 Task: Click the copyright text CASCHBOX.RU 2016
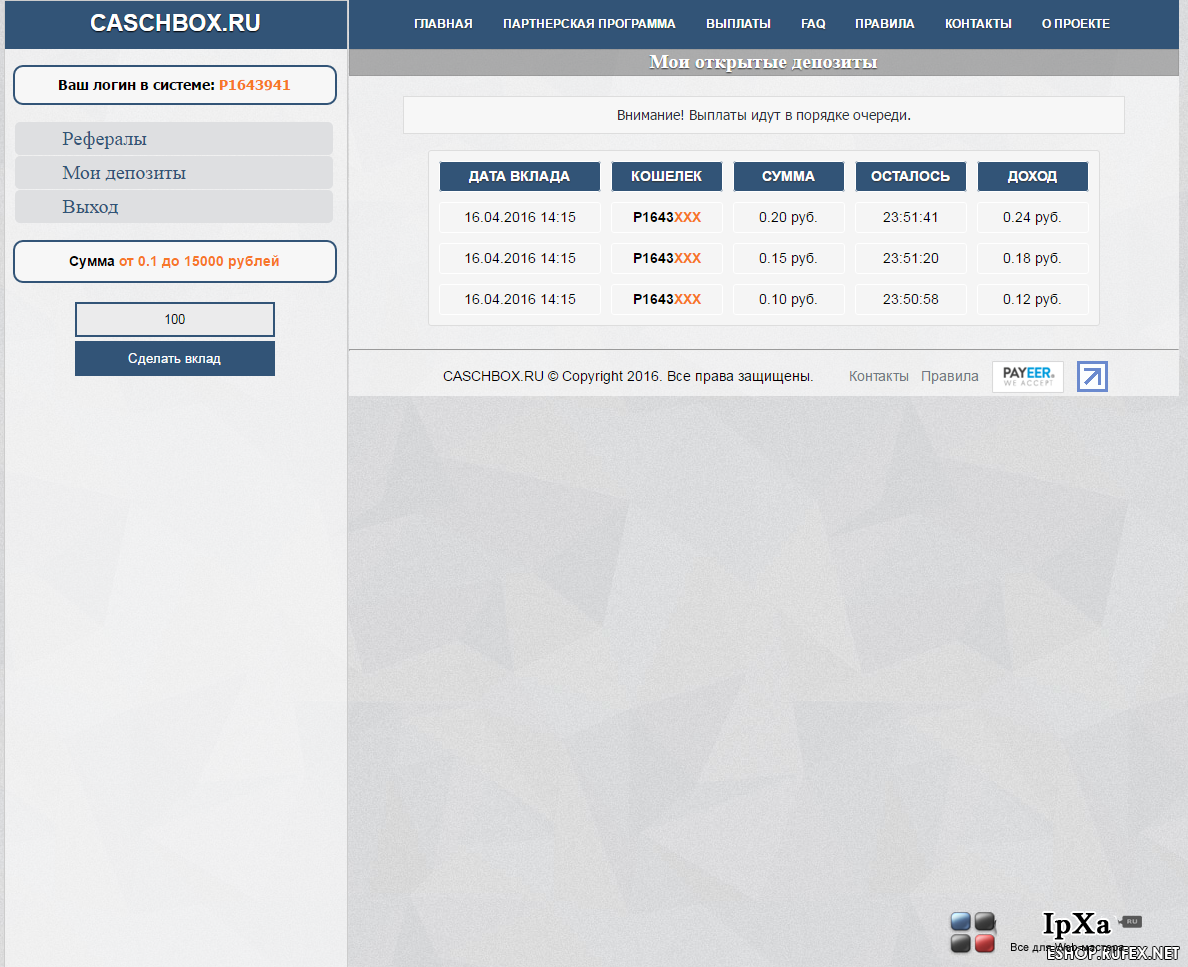pos(628,377)
